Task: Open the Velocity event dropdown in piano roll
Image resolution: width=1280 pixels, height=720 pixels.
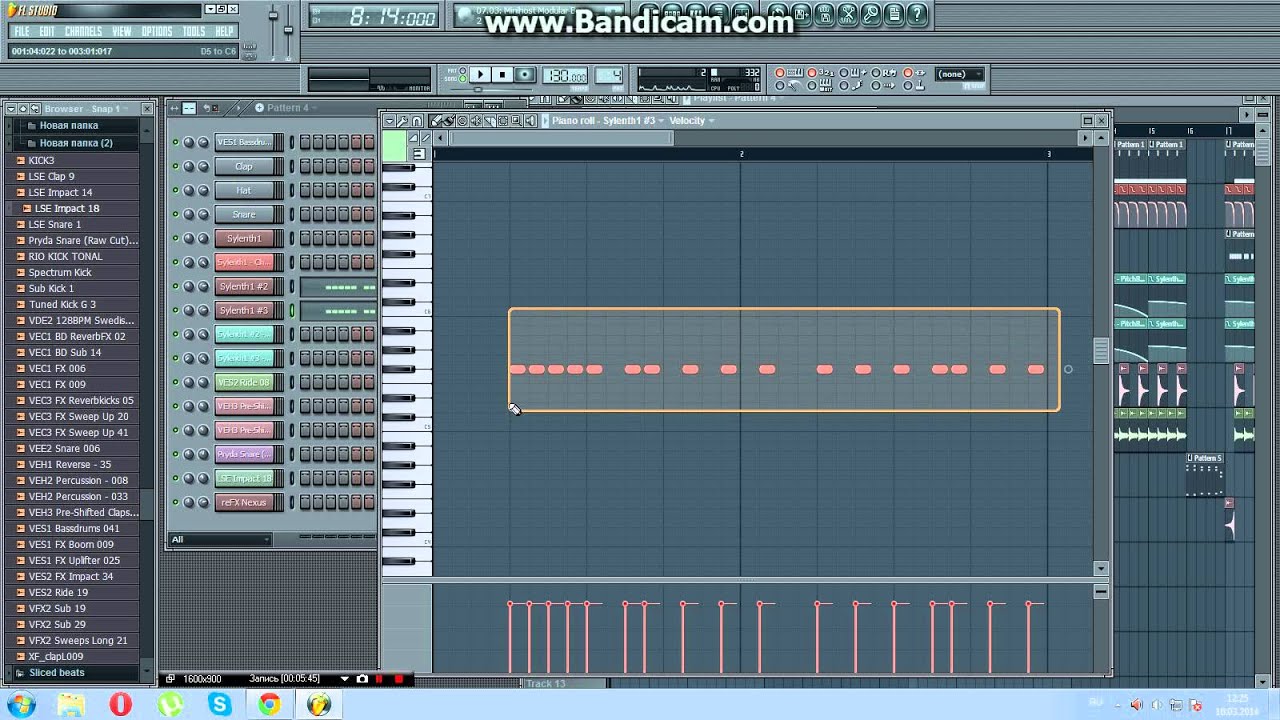Action: pyautogui.click(x=692, y=121)
